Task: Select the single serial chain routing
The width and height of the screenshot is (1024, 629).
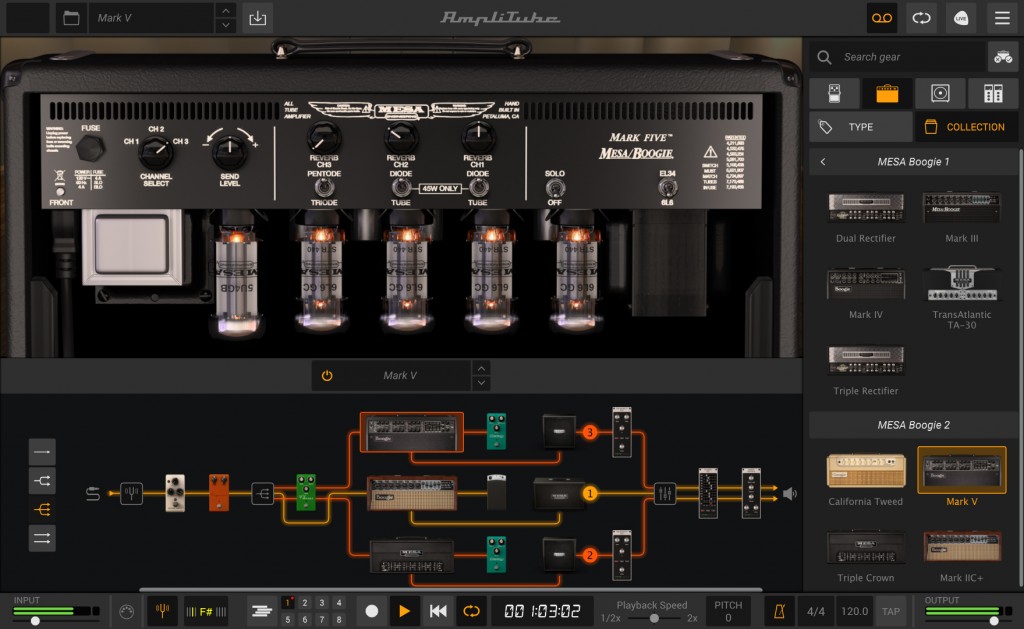Action: point(42,451)
